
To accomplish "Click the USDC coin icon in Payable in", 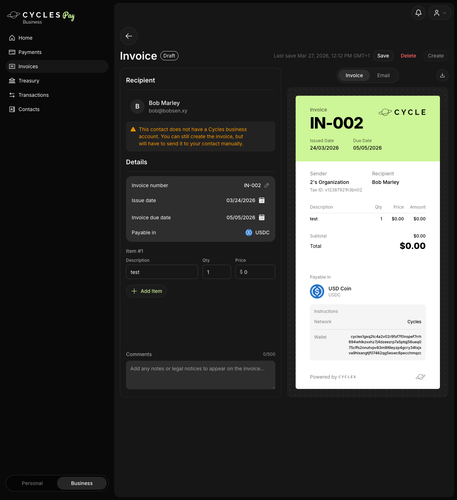I will pyautogui.click(x=249, y=233).
